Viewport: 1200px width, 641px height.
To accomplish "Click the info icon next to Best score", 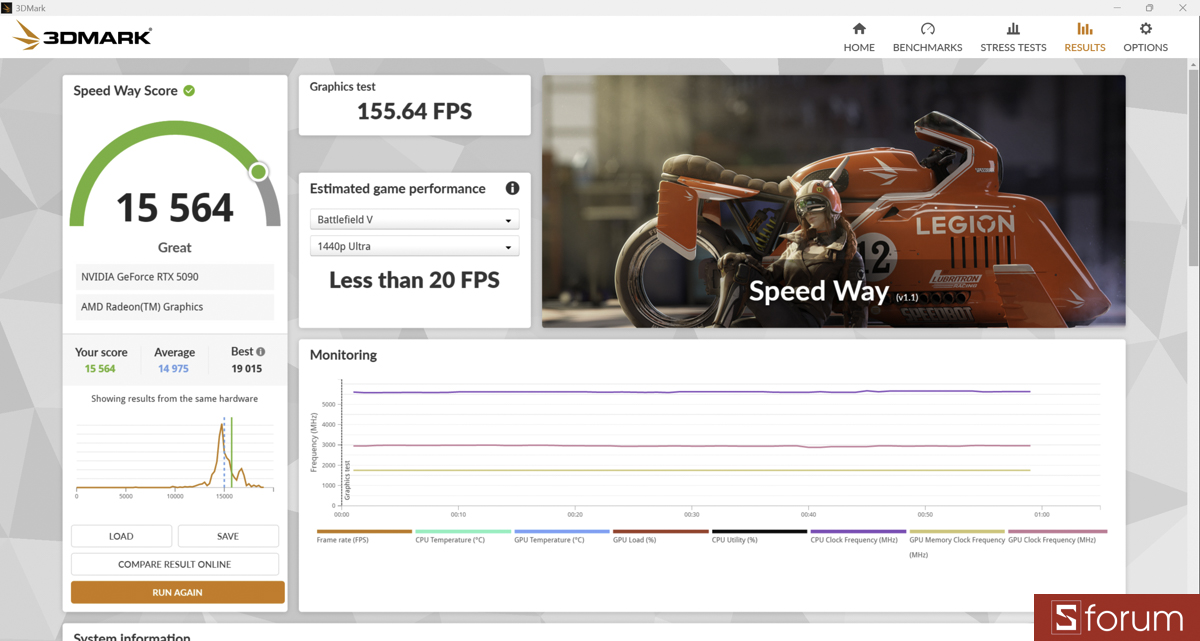I will click(x=261, y=352).
